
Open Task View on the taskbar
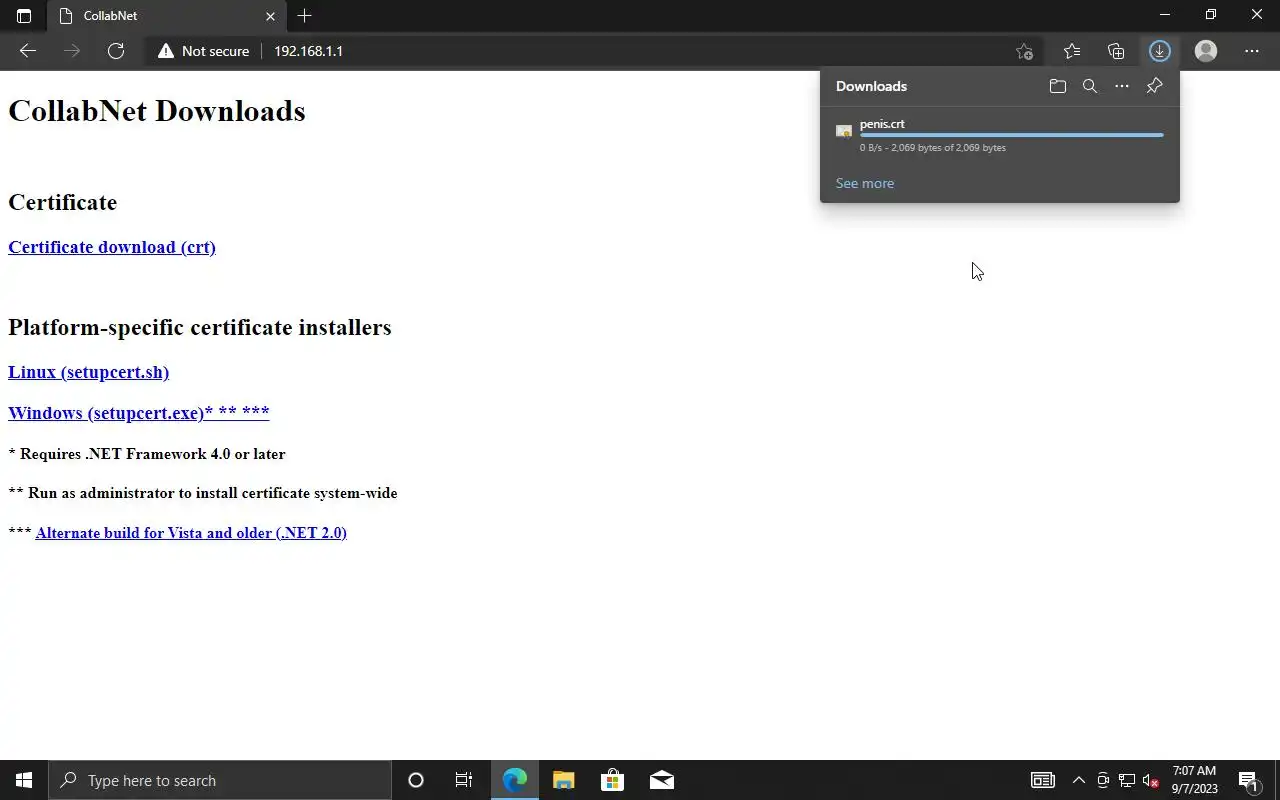click(x=464, y=780)
